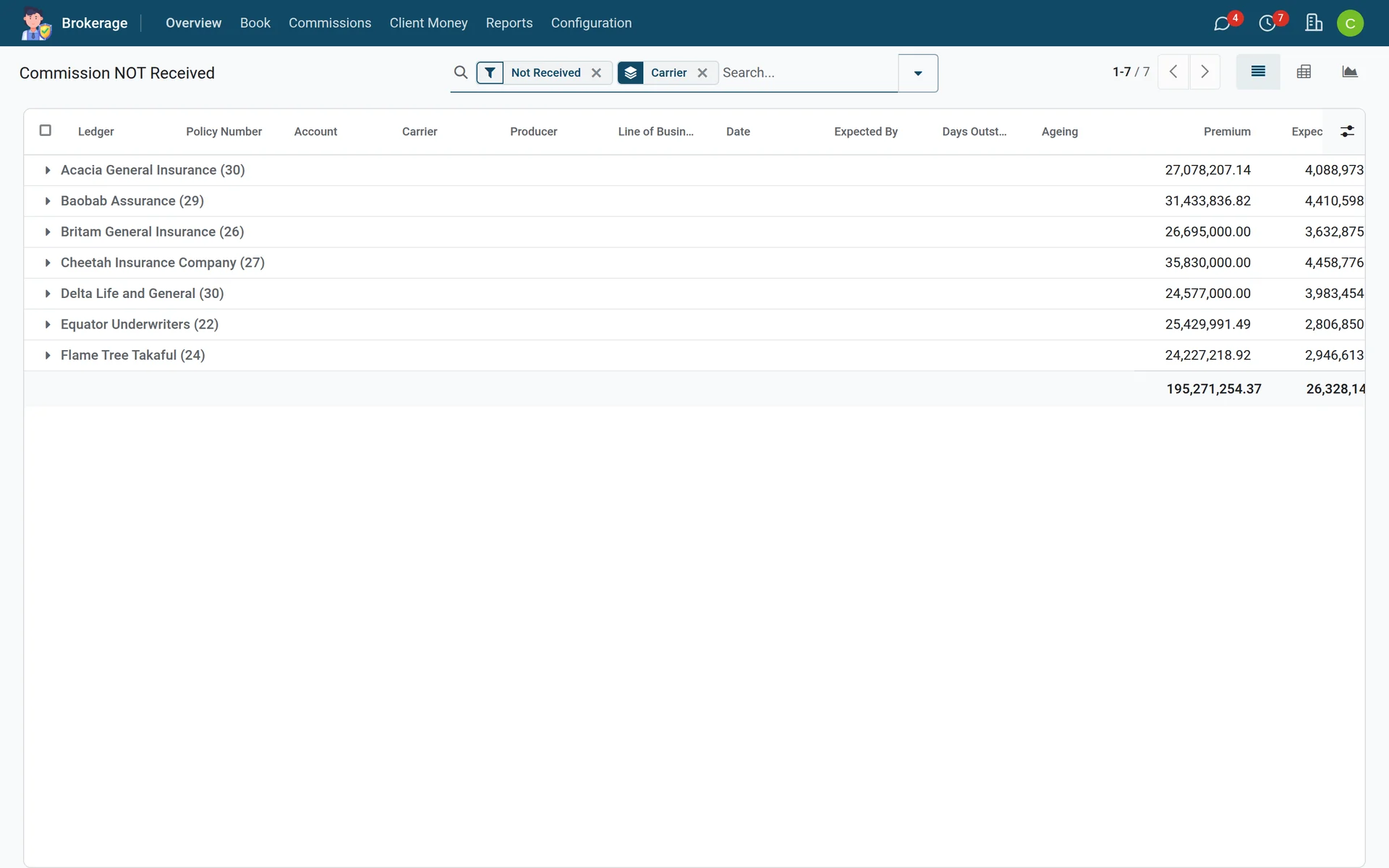Open the Reports menu
The height and width of the screenshot is (868, 1389).
pyautogui.click(x=509, y=23)
